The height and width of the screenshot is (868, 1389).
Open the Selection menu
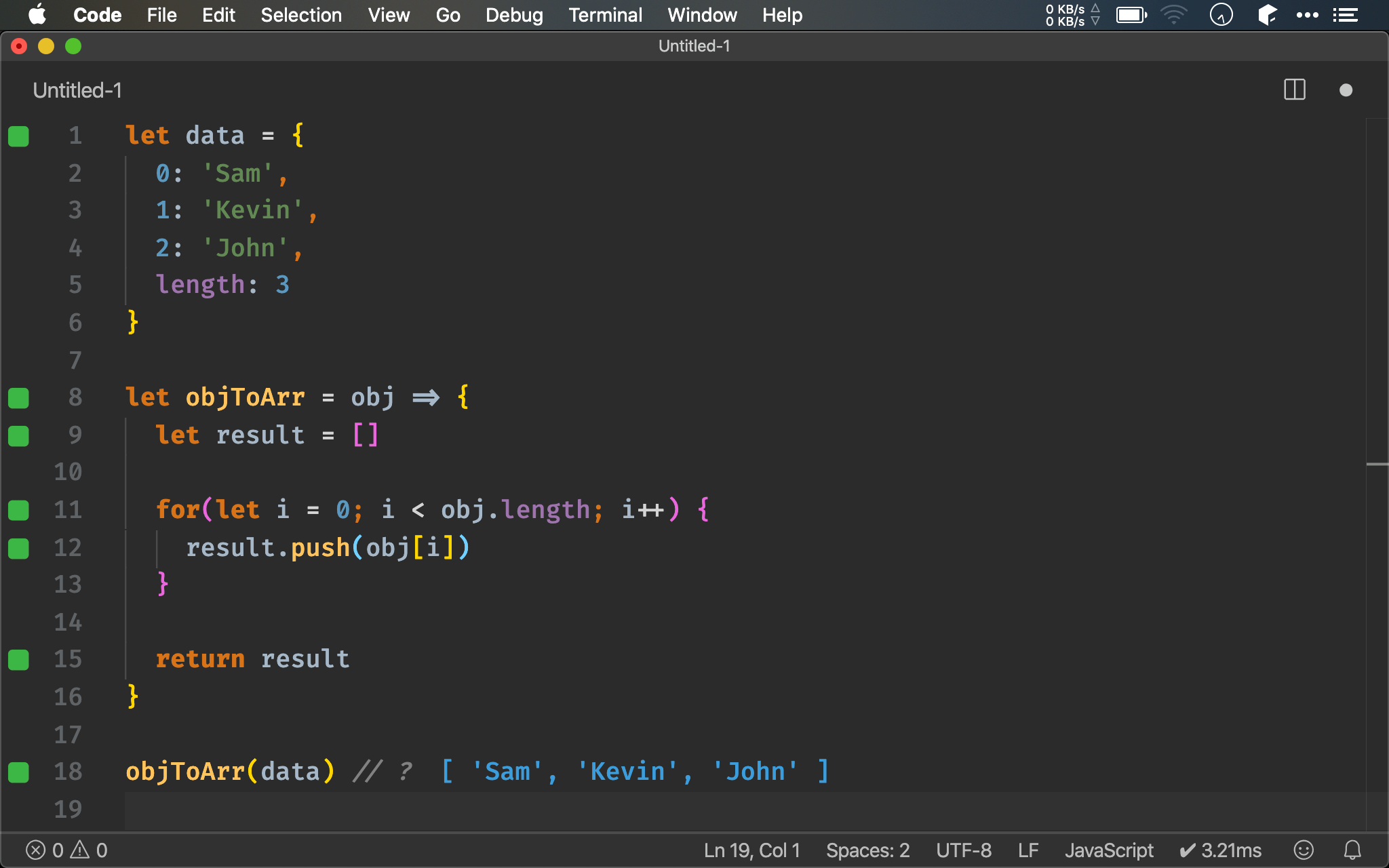point(301,15)
